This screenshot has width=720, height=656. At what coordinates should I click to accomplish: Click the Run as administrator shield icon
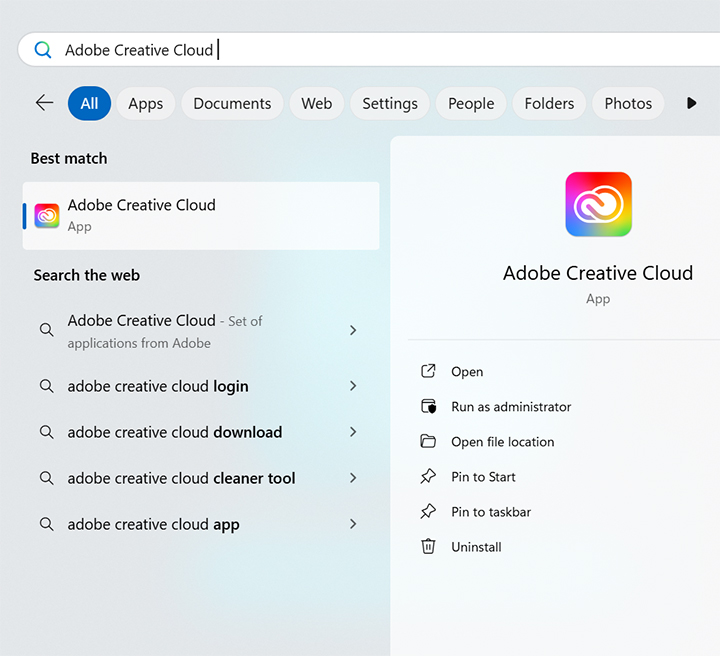(428, 407)
